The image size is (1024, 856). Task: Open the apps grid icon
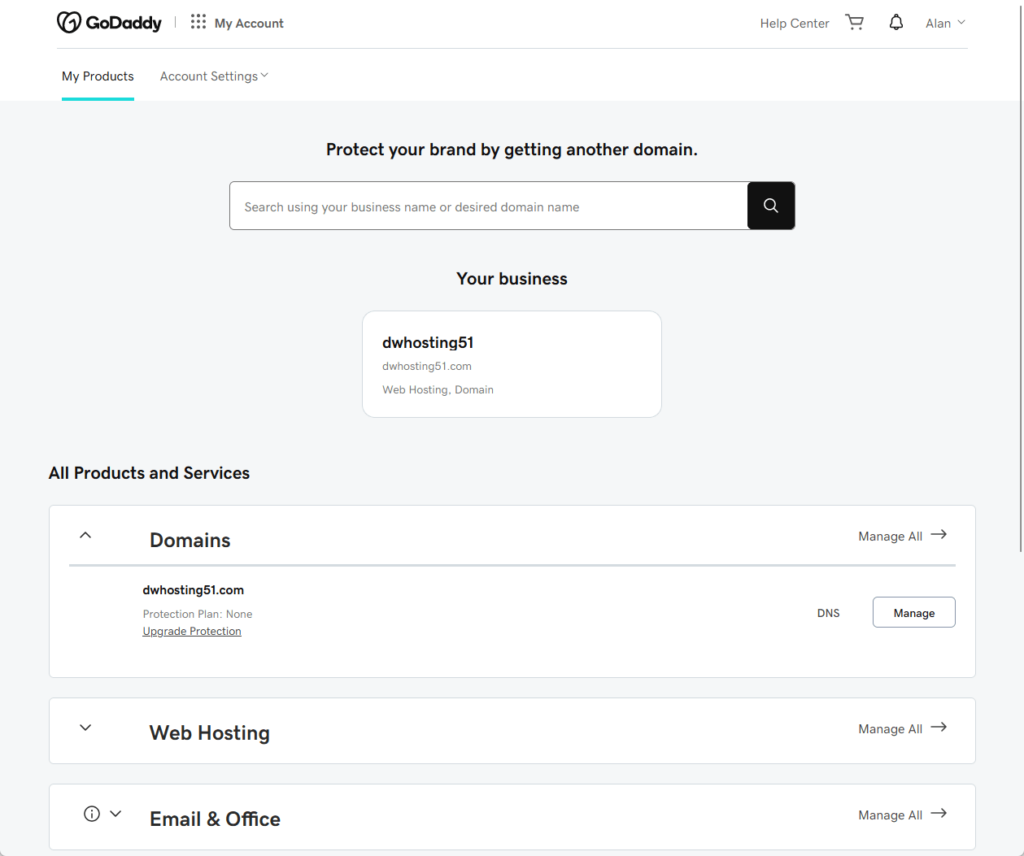[198, 22]
